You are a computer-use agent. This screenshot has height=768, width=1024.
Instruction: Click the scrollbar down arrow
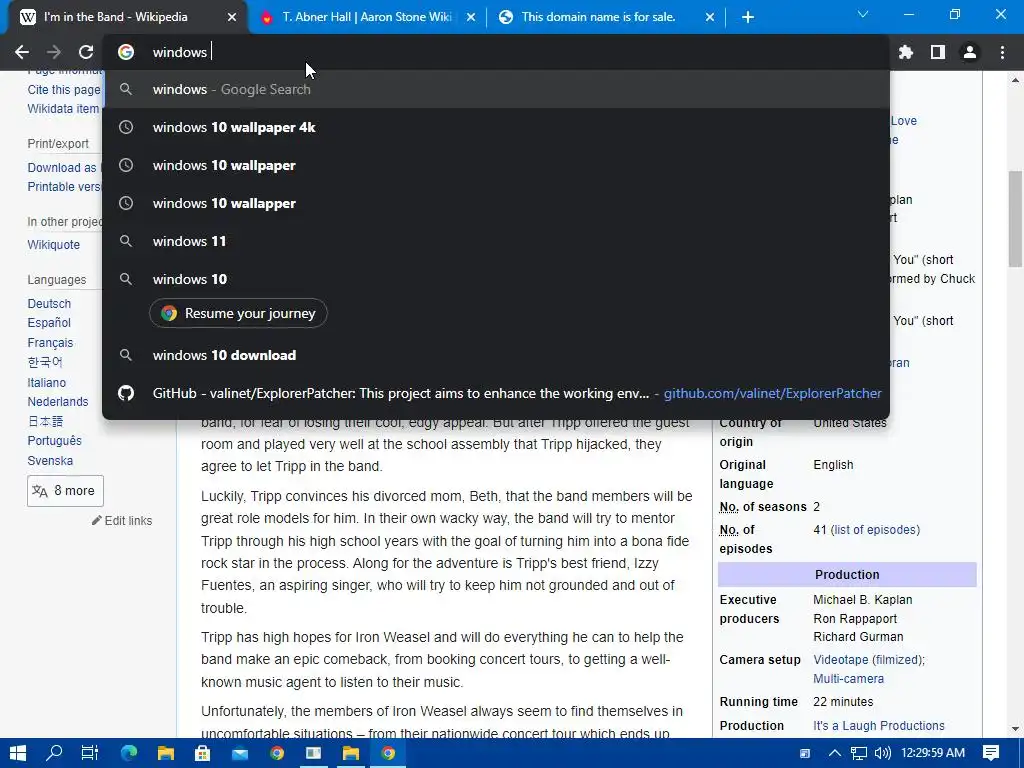1015,729
